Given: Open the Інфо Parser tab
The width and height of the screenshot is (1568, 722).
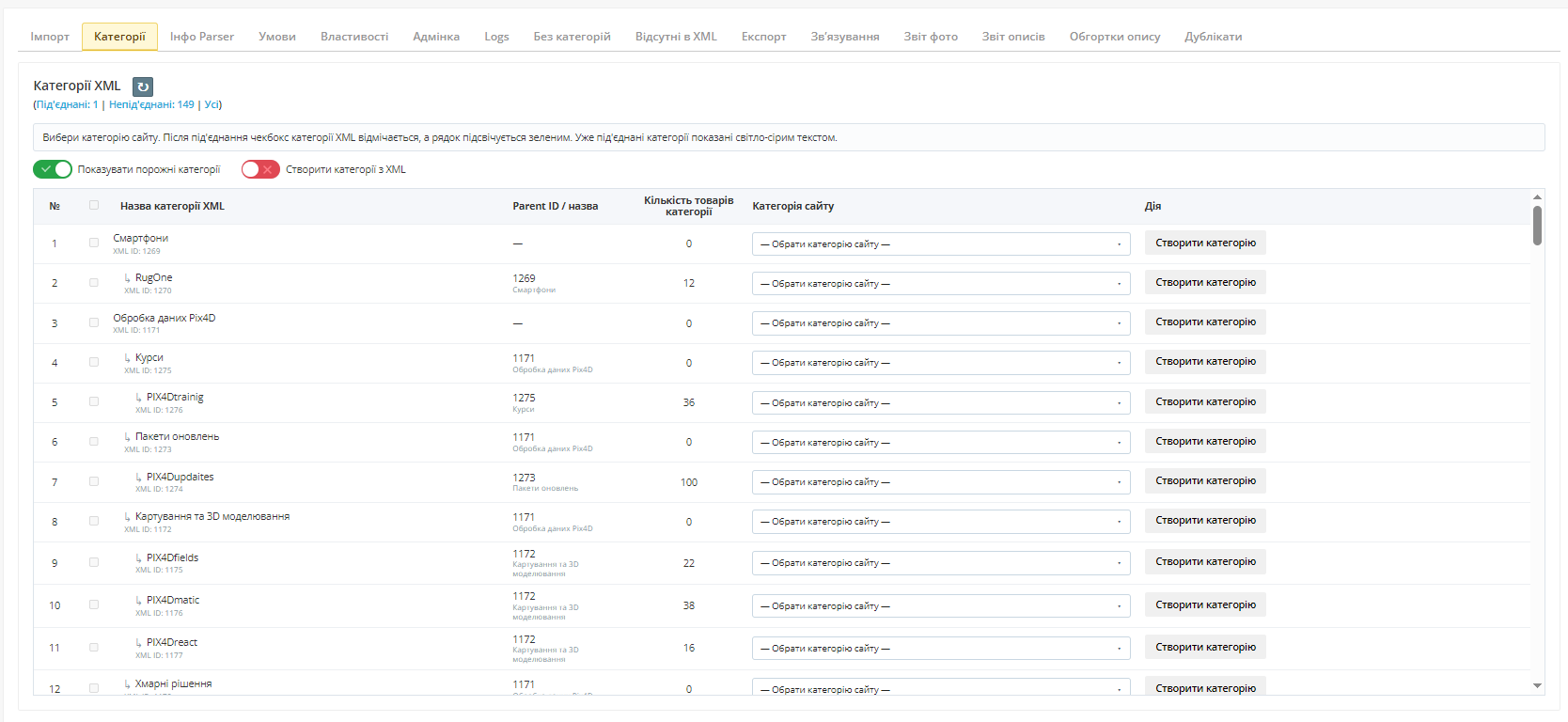Looking at the screenshot, I should pos(202,37).
